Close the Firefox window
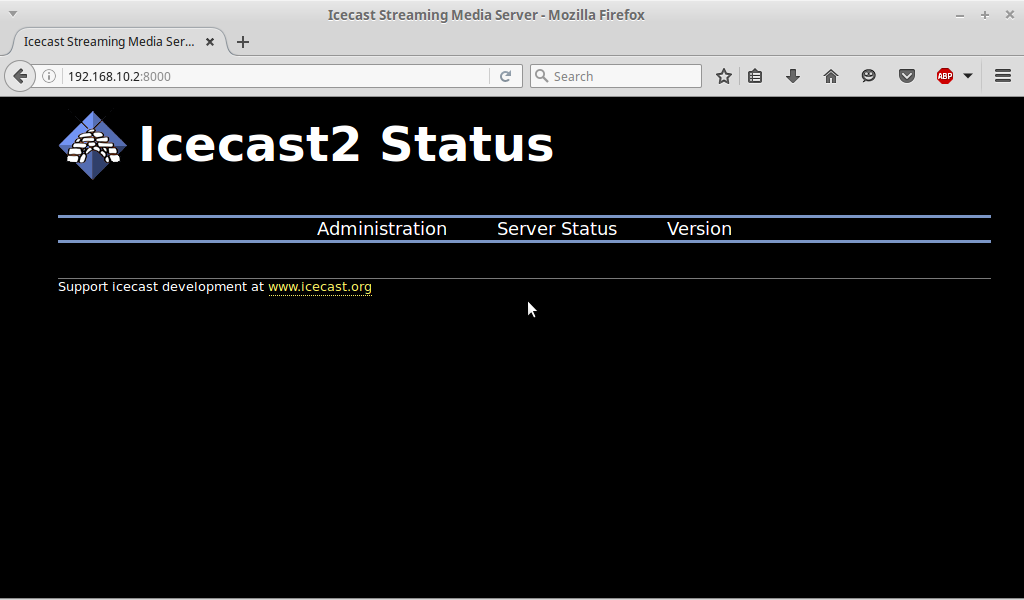 (x=1010, y=15)
